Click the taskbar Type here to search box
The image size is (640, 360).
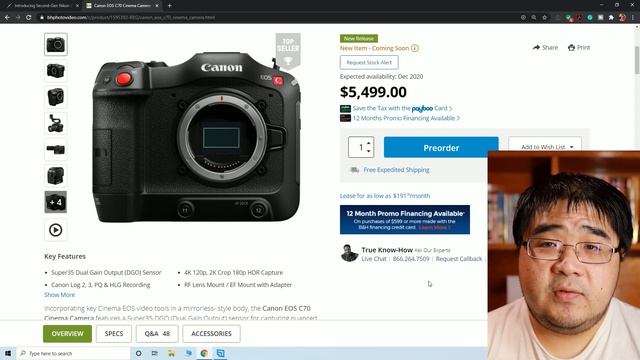(73, 353)
